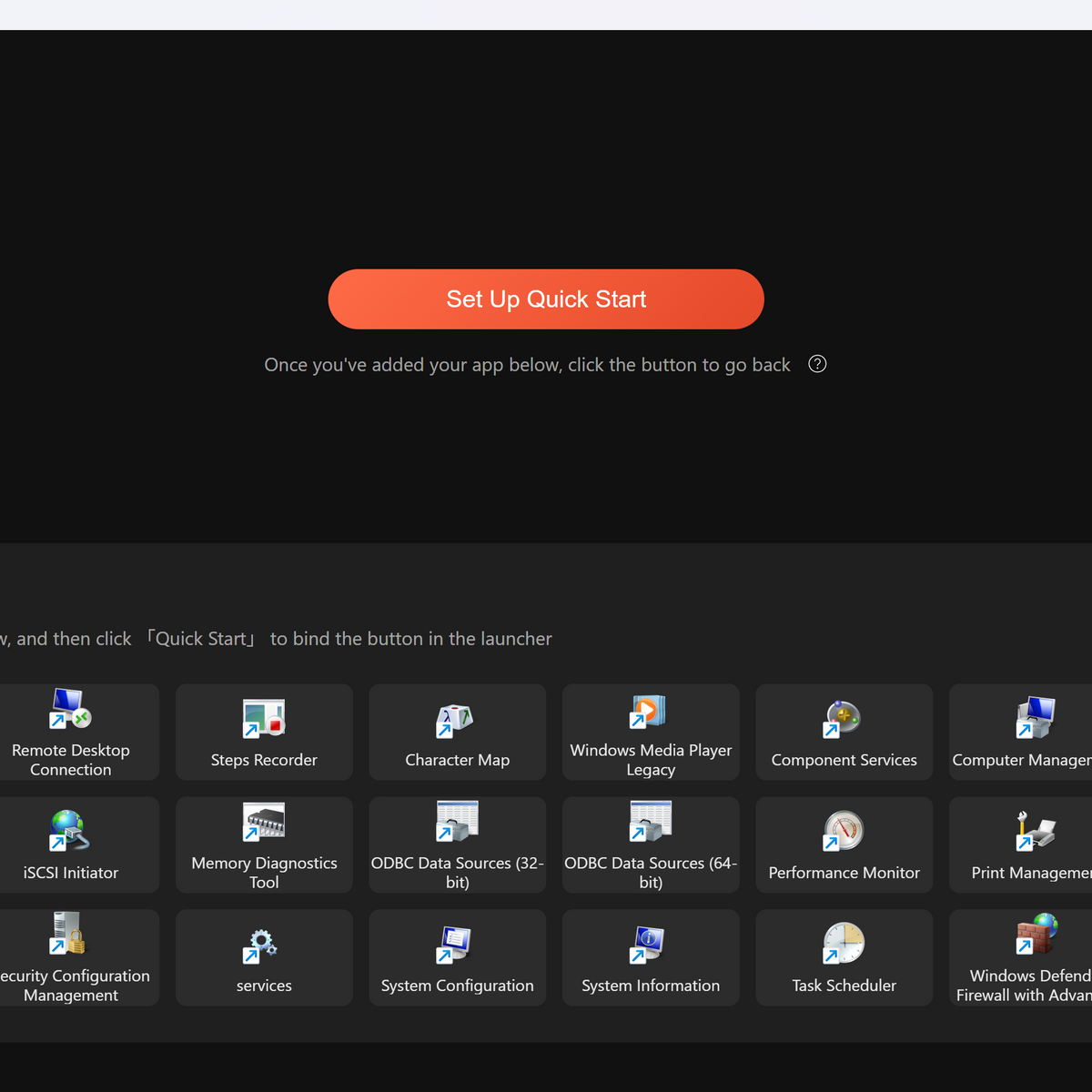Select the Component Services icon
The height and width of the screenshot is (1092, 1092).
[843, 719]
